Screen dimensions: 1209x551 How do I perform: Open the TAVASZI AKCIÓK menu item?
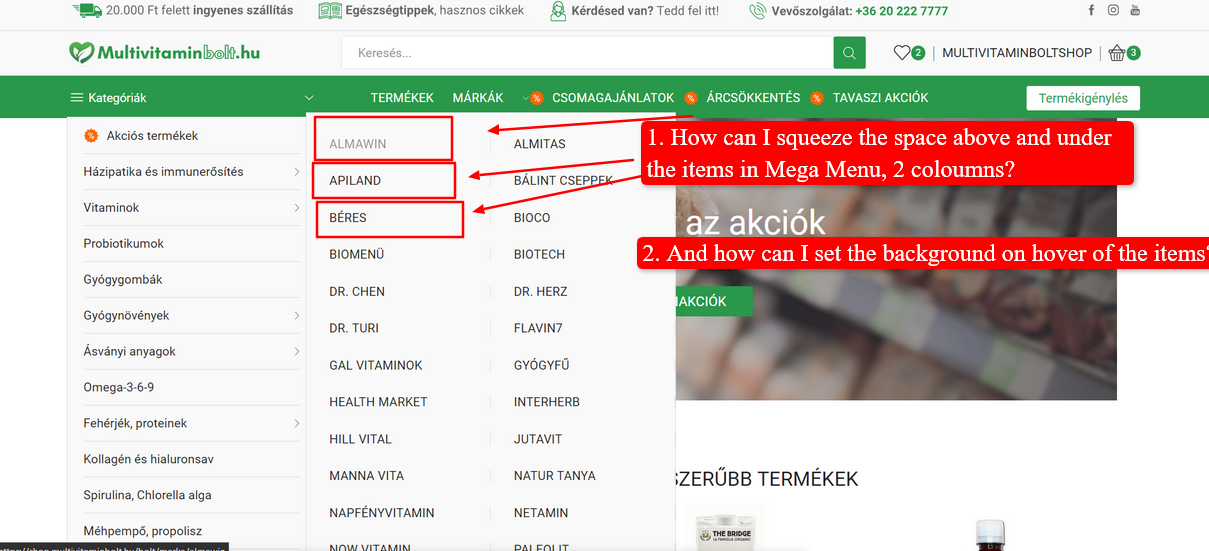pyautogui.click(x=880, y=98)
